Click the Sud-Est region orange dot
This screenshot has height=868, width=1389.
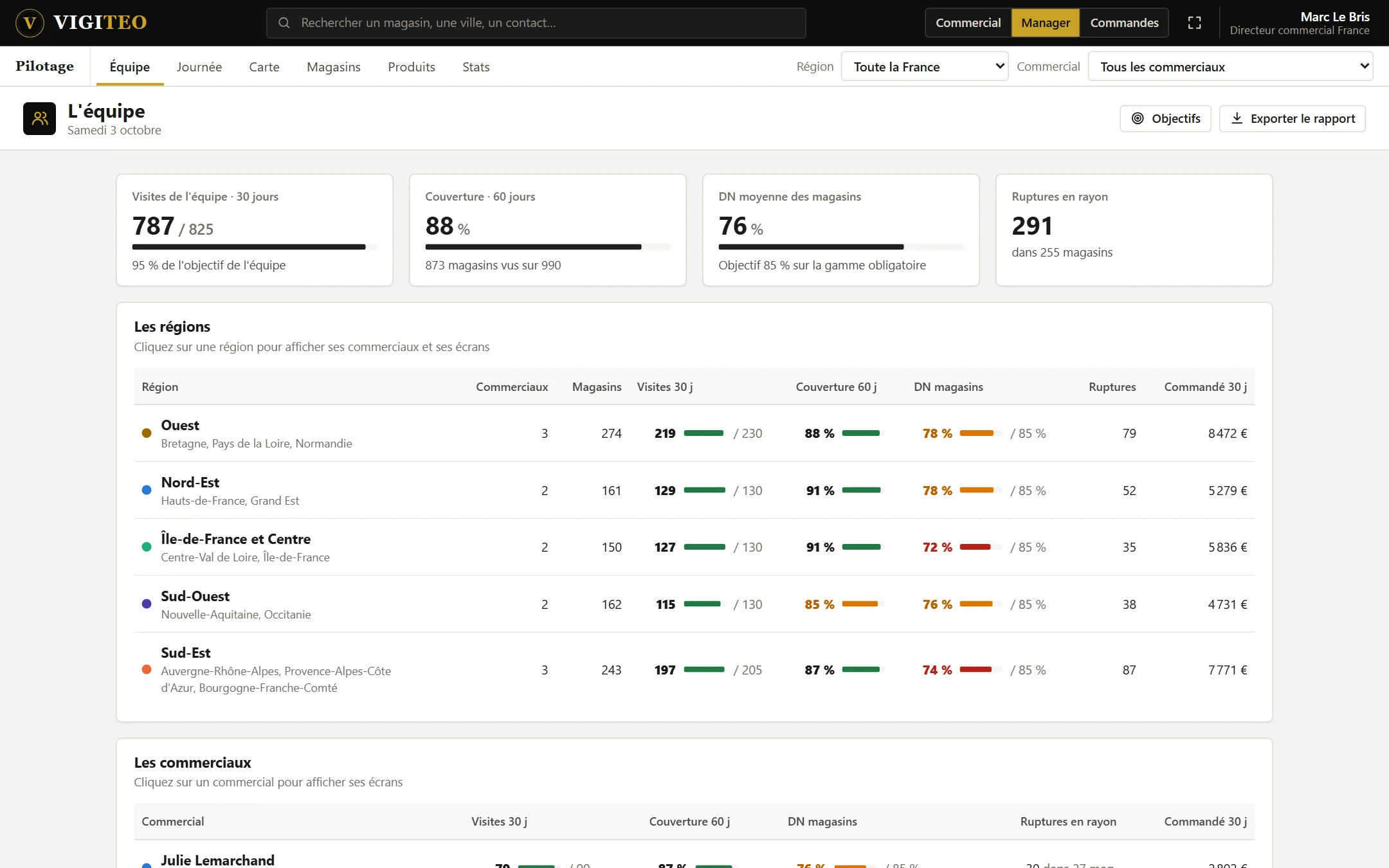(147, 670)
